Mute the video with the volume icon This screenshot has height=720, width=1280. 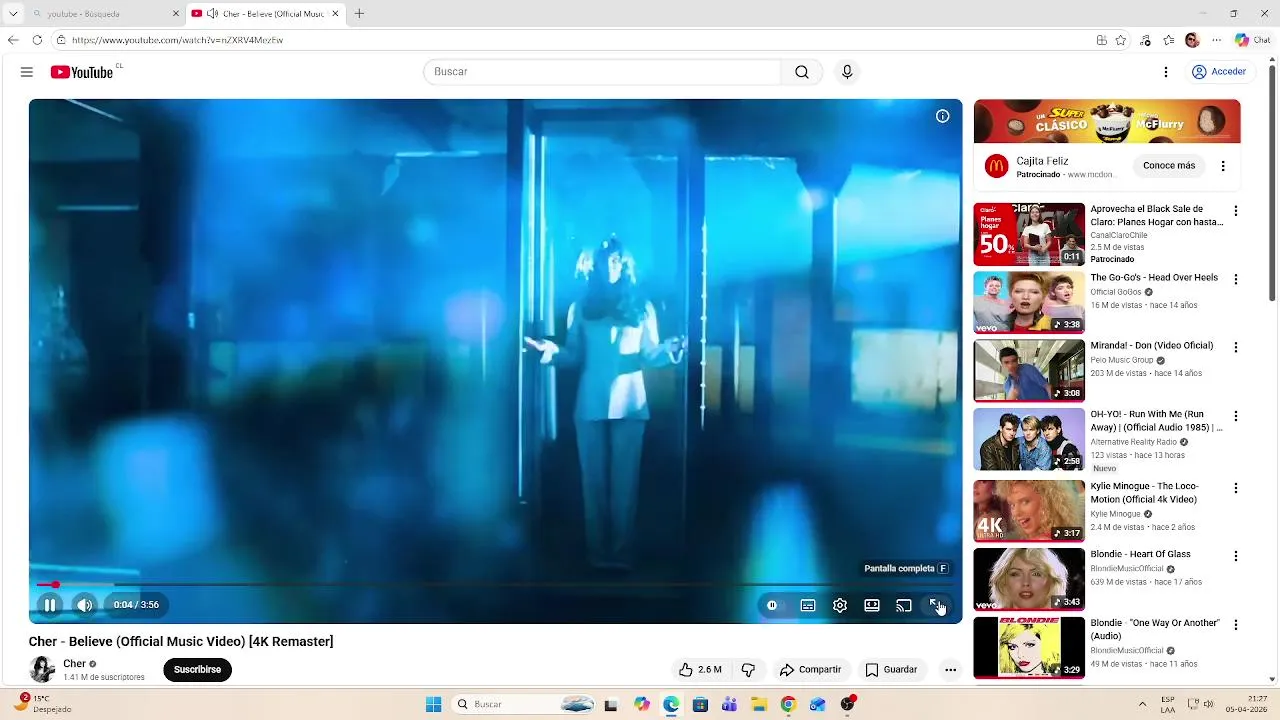point(85,605)
